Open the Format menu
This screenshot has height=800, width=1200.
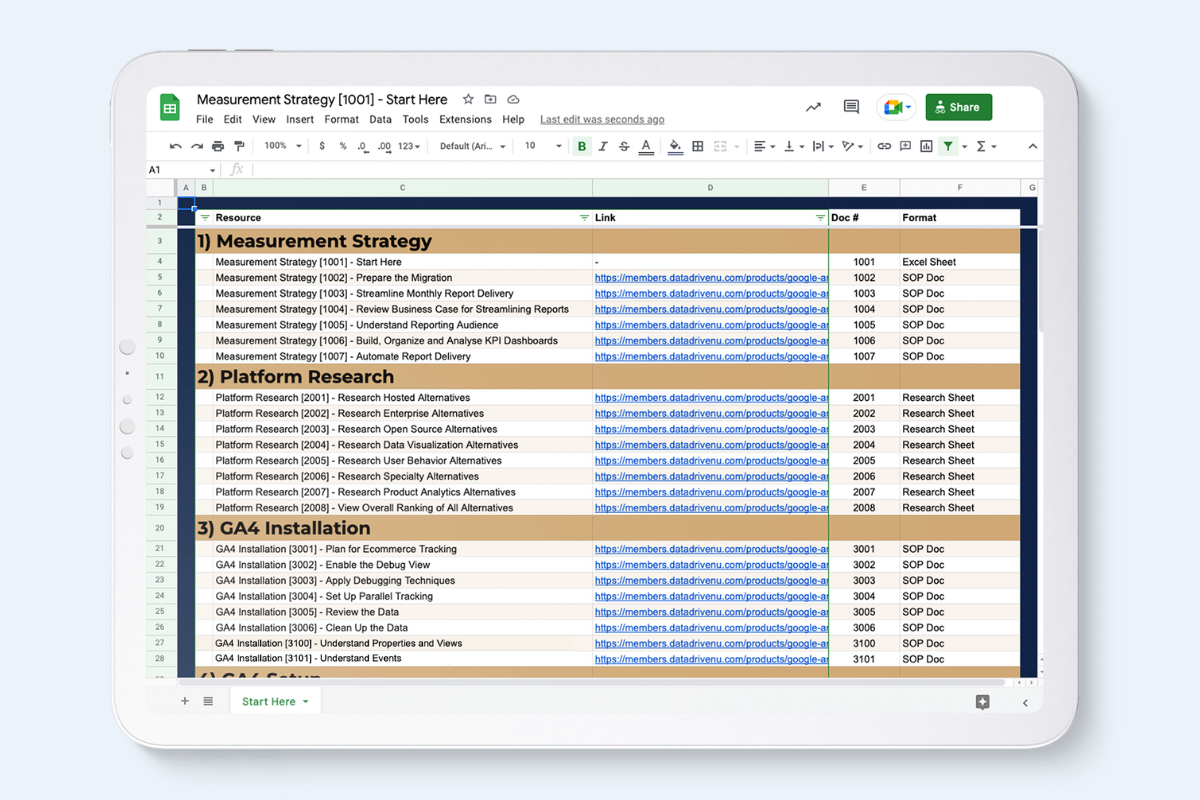341,119
